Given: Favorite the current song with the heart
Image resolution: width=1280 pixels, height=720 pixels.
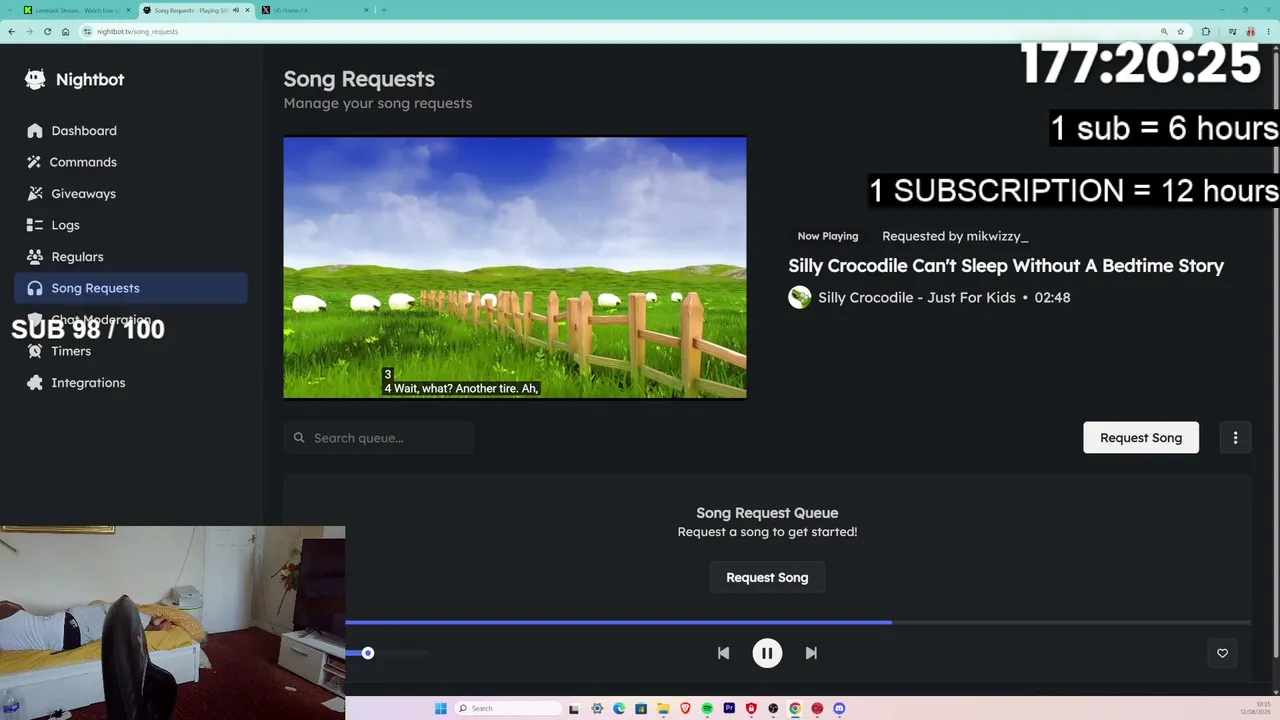Looking at the screenshot, I should pos(1222,653).
